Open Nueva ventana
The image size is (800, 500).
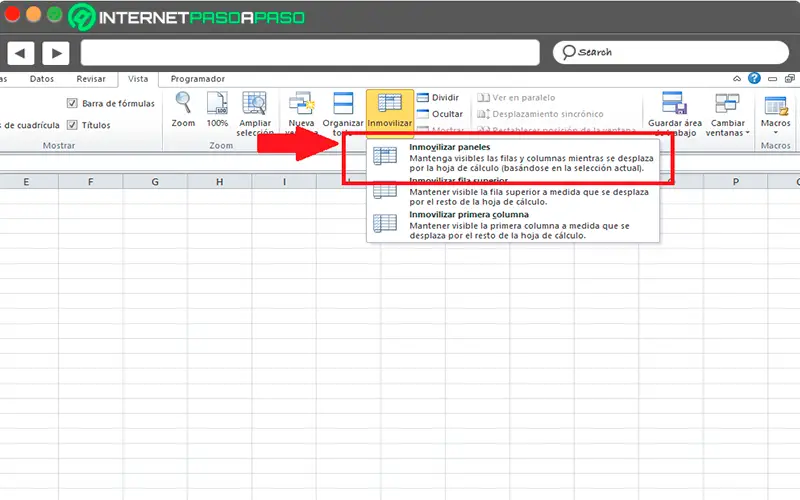click(301, 113)
